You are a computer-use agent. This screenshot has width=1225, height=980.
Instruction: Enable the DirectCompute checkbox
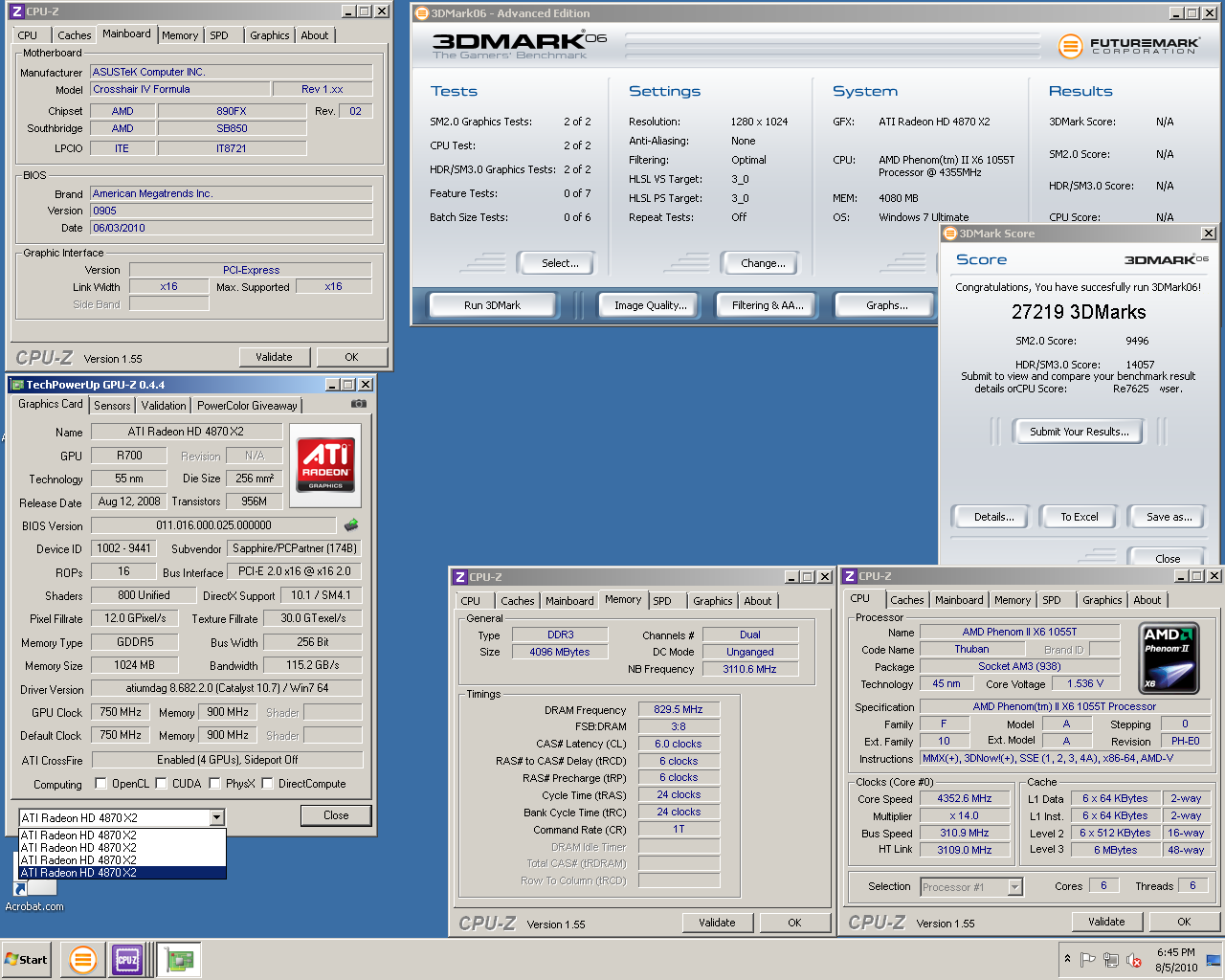pos(267,783)
